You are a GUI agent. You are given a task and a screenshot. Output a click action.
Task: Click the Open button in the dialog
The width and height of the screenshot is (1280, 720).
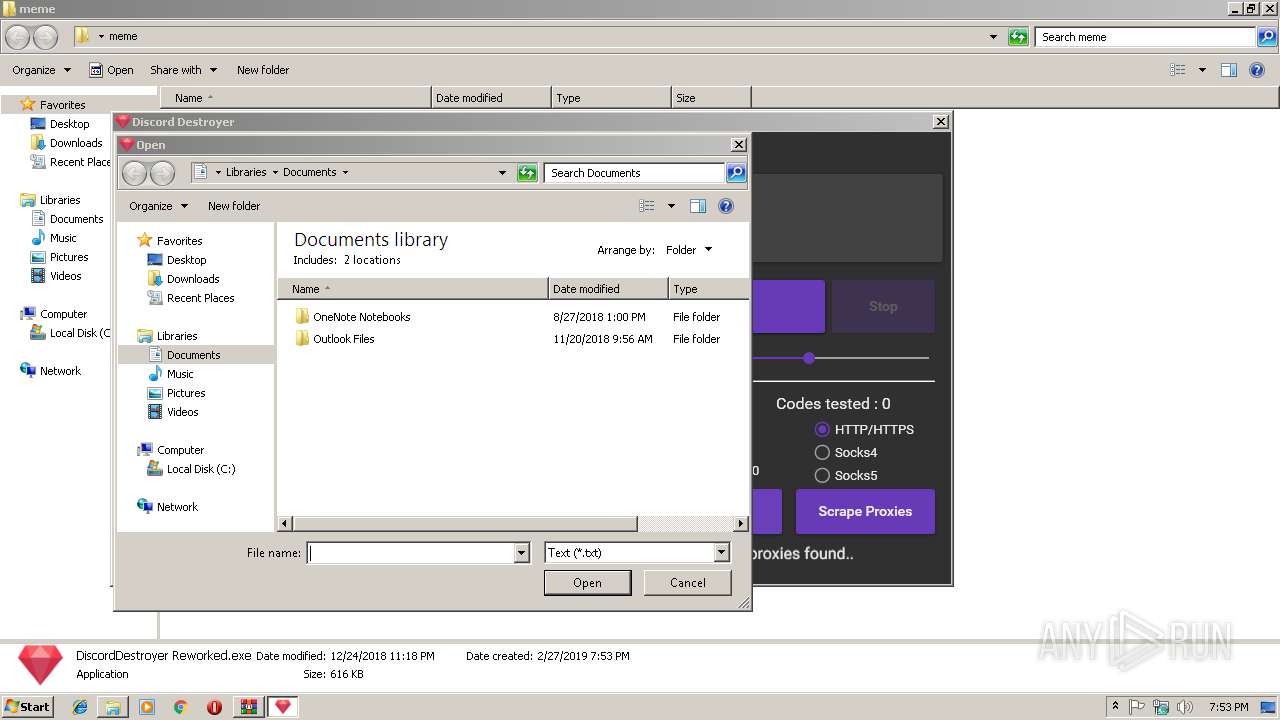coord(587,583)
